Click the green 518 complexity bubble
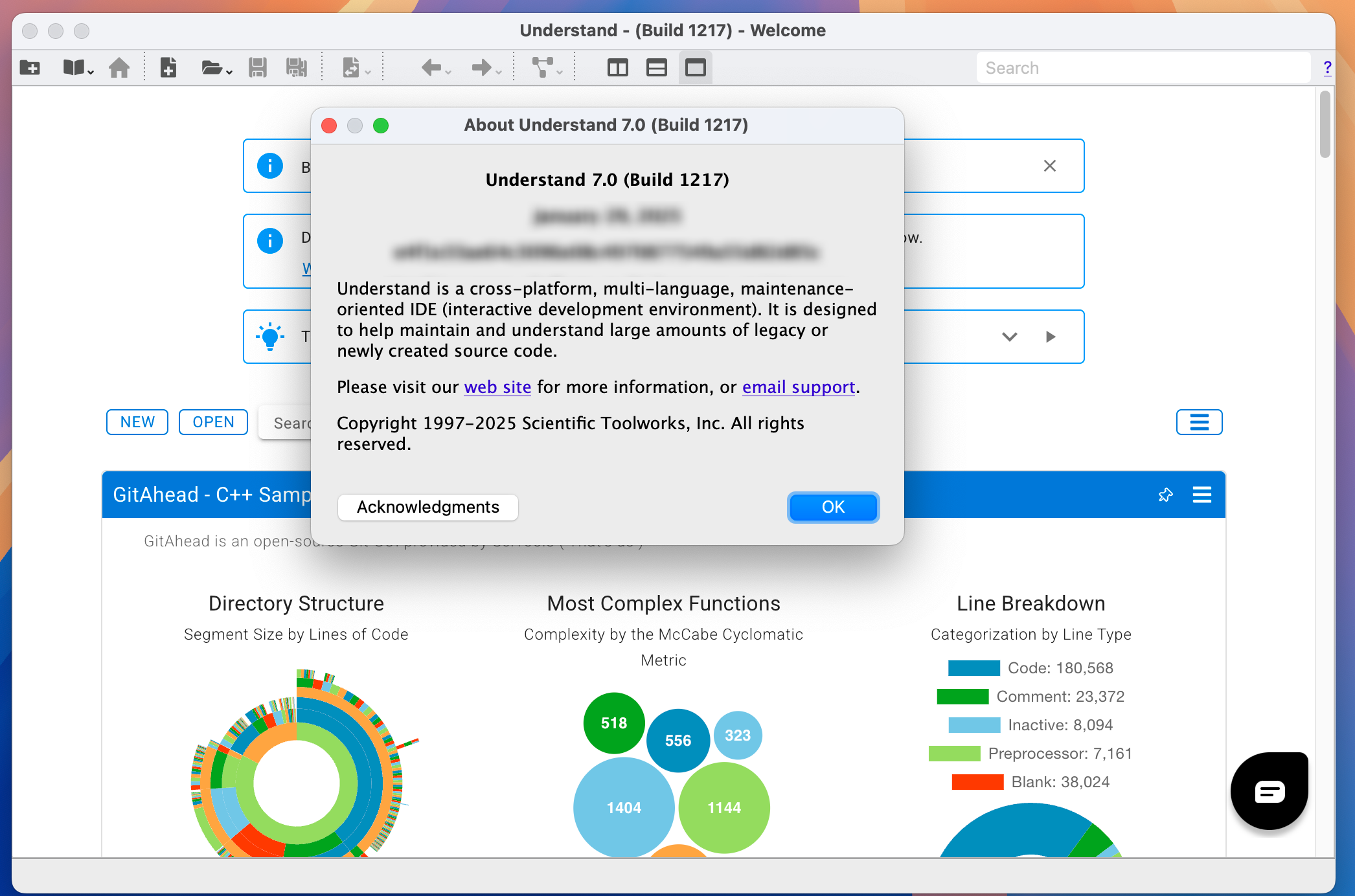This screenshot has width=1355, height=896. click(x=614, y=723)
